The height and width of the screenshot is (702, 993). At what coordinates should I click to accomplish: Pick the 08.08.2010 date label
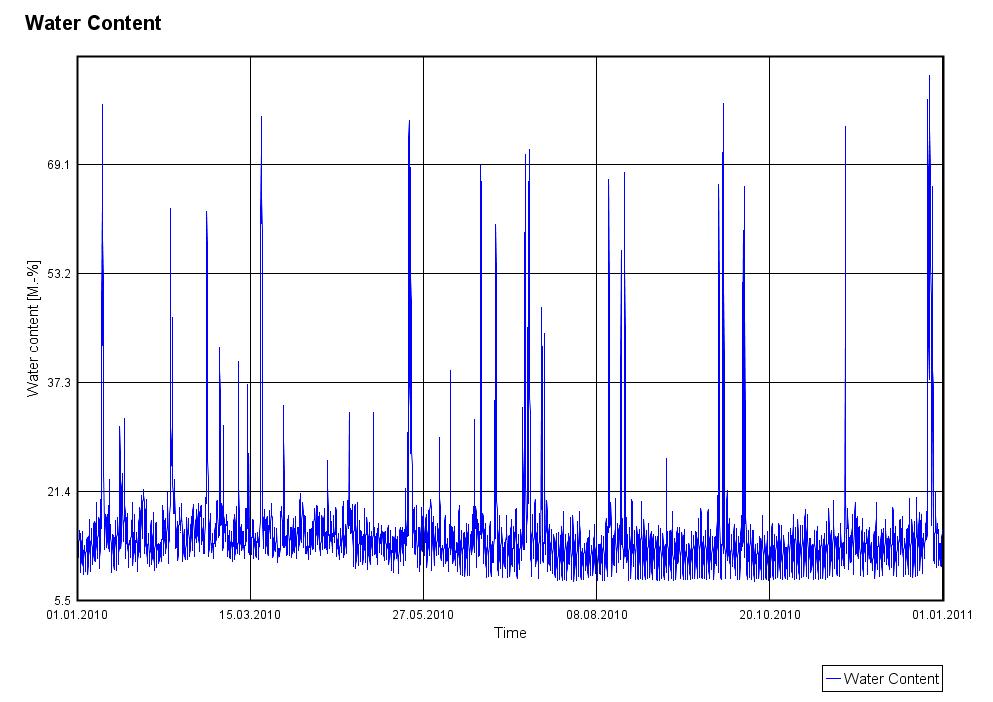596,615
